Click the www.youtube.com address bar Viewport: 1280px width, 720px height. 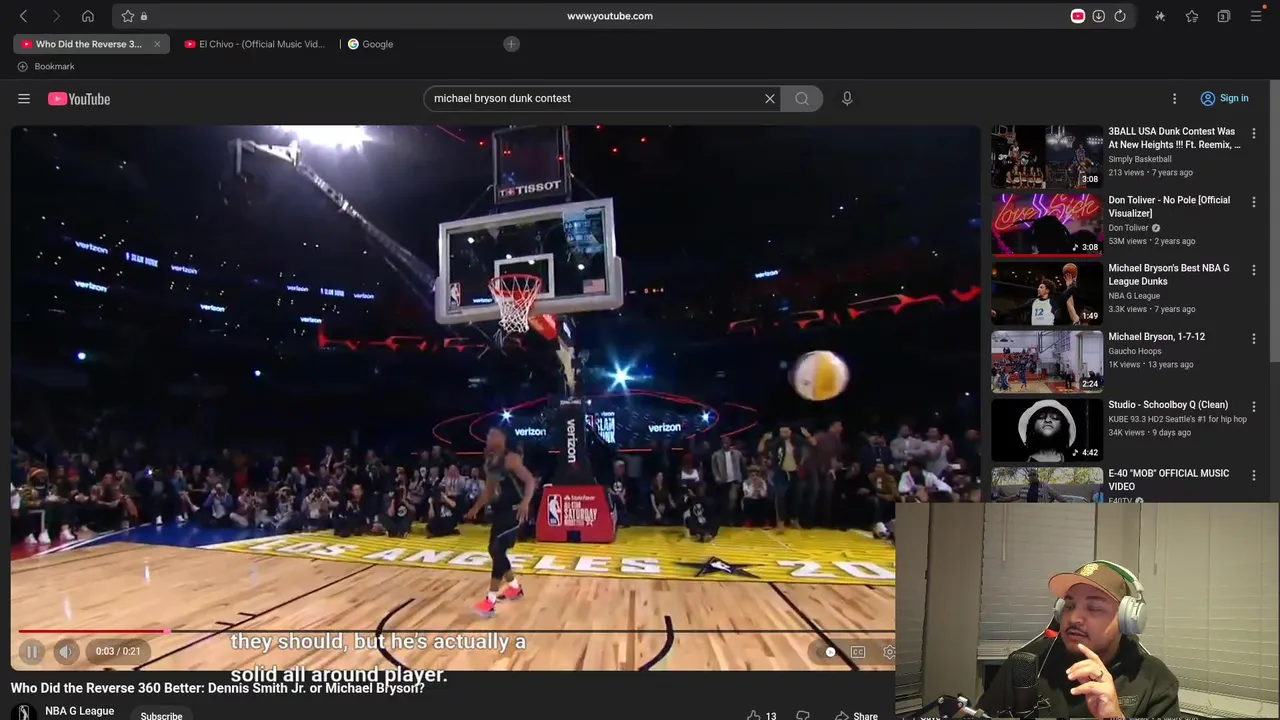coord(610,16)
